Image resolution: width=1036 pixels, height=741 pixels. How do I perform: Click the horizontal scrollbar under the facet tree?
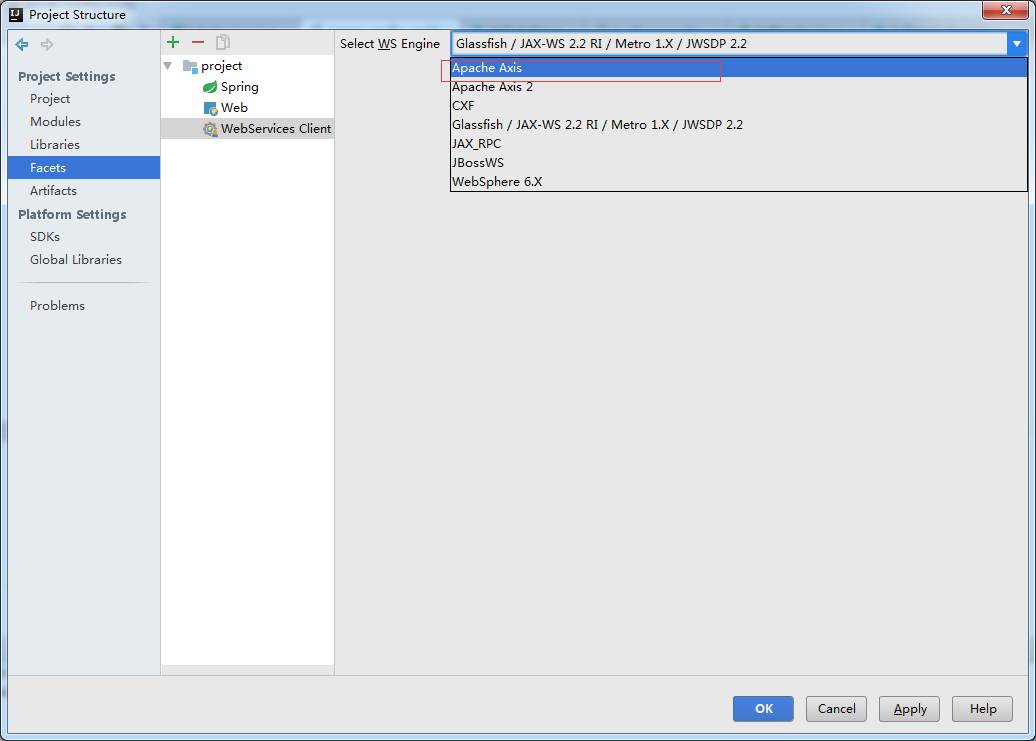pyautogui.click(x=248, y=670)
